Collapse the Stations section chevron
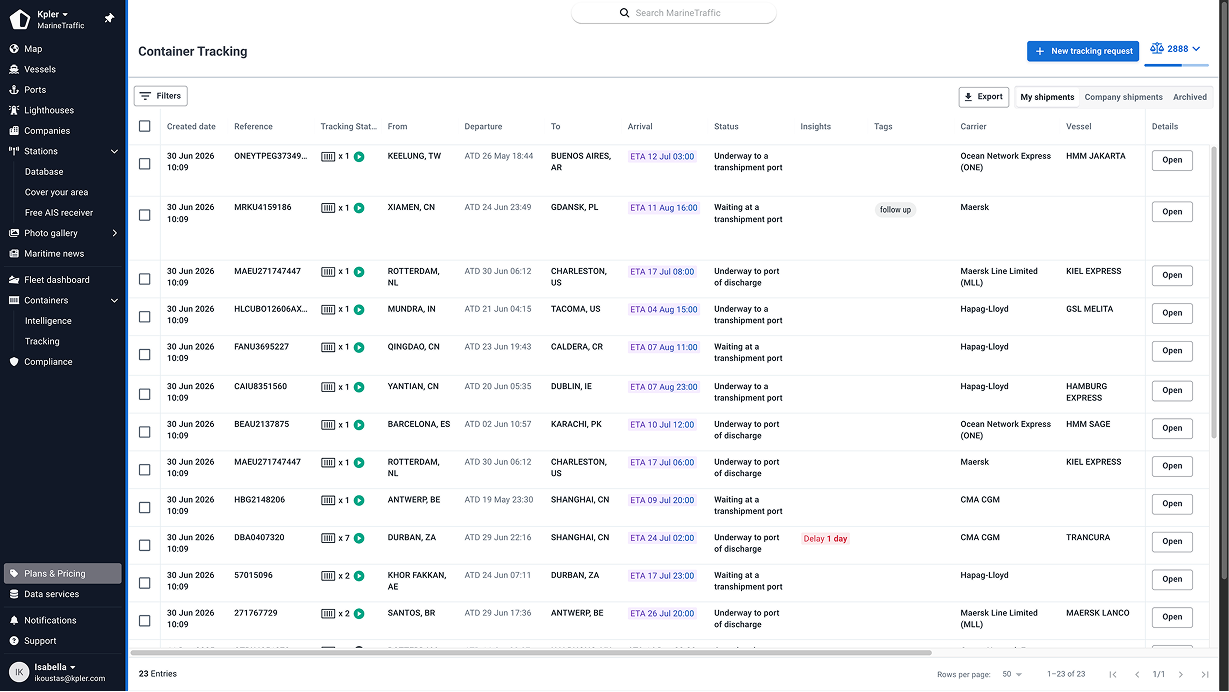Image resolution: width=1229 pixels, height=692 pixels. 114,152
